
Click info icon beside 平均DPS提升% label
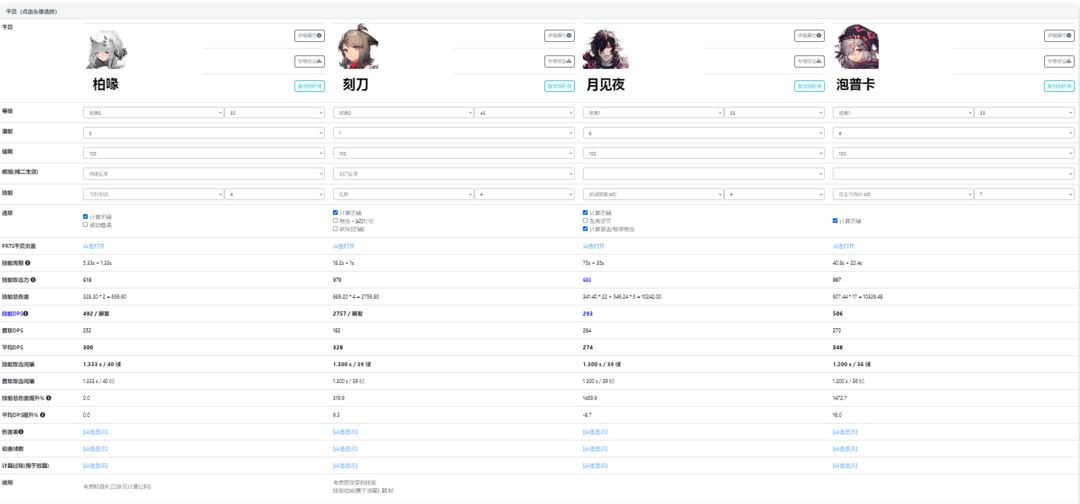click(43, 414)
